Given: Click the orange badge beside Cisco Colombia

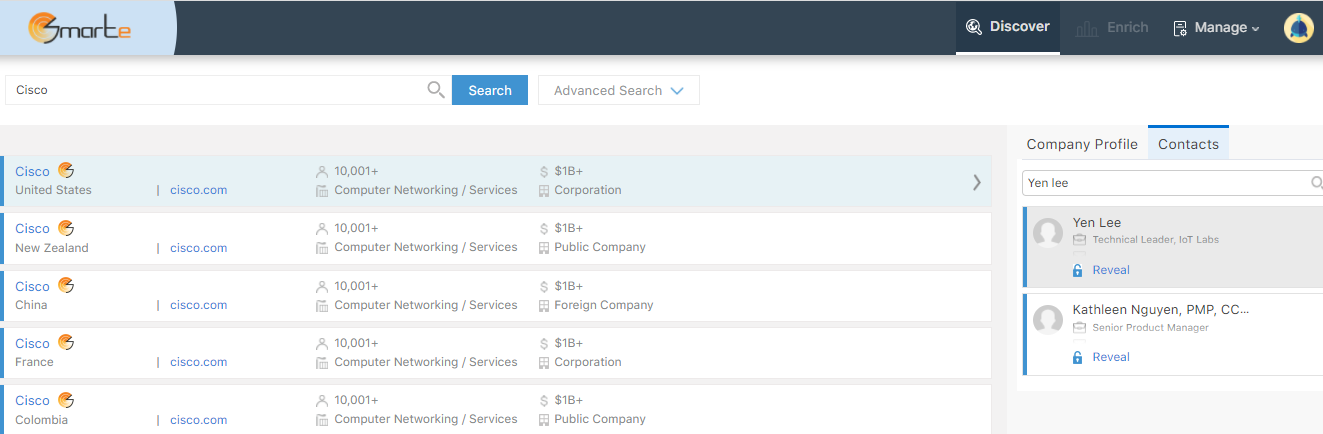Looking at the screenshot, I should [66, 400].
